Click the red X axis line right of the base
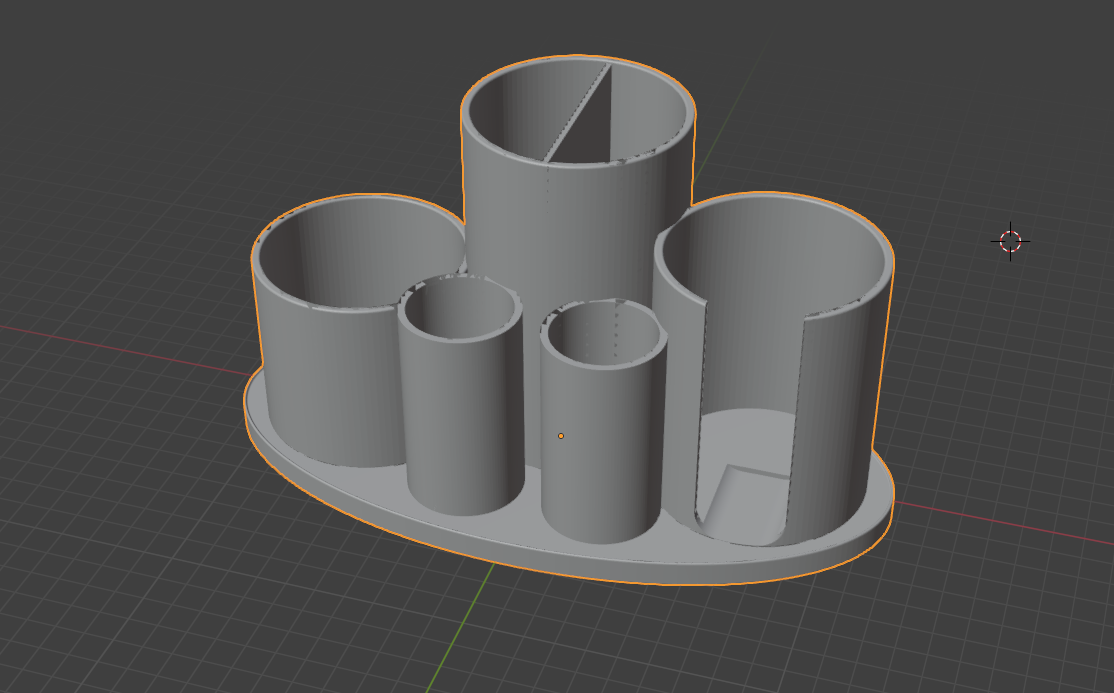This screenshot has width=1114, height=693. click(x=1003, y=522)
